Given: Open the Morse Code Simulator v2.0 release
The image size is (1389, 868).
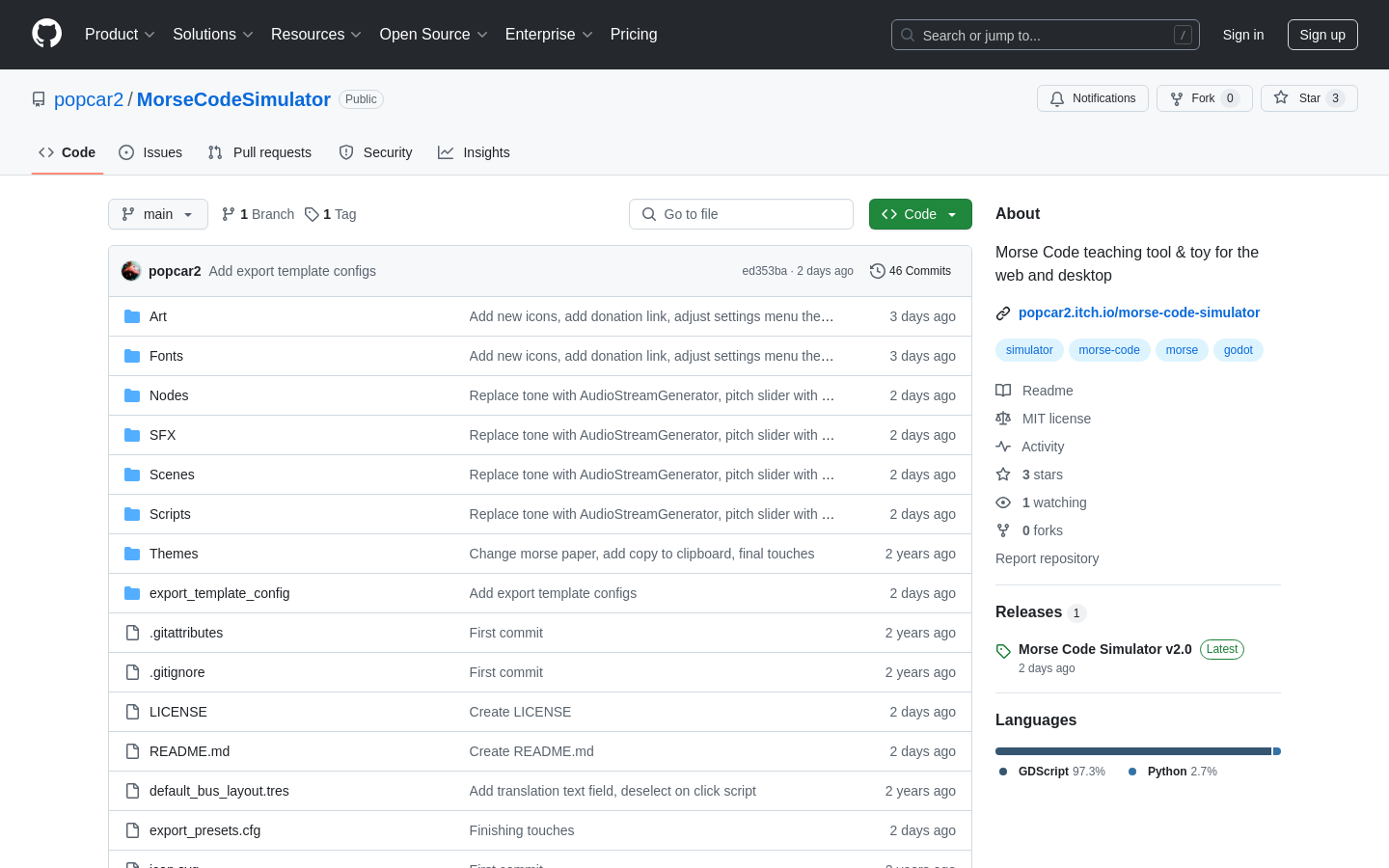Looking at the screenshot, I should pyautogui.click(x=1105, y=649).
